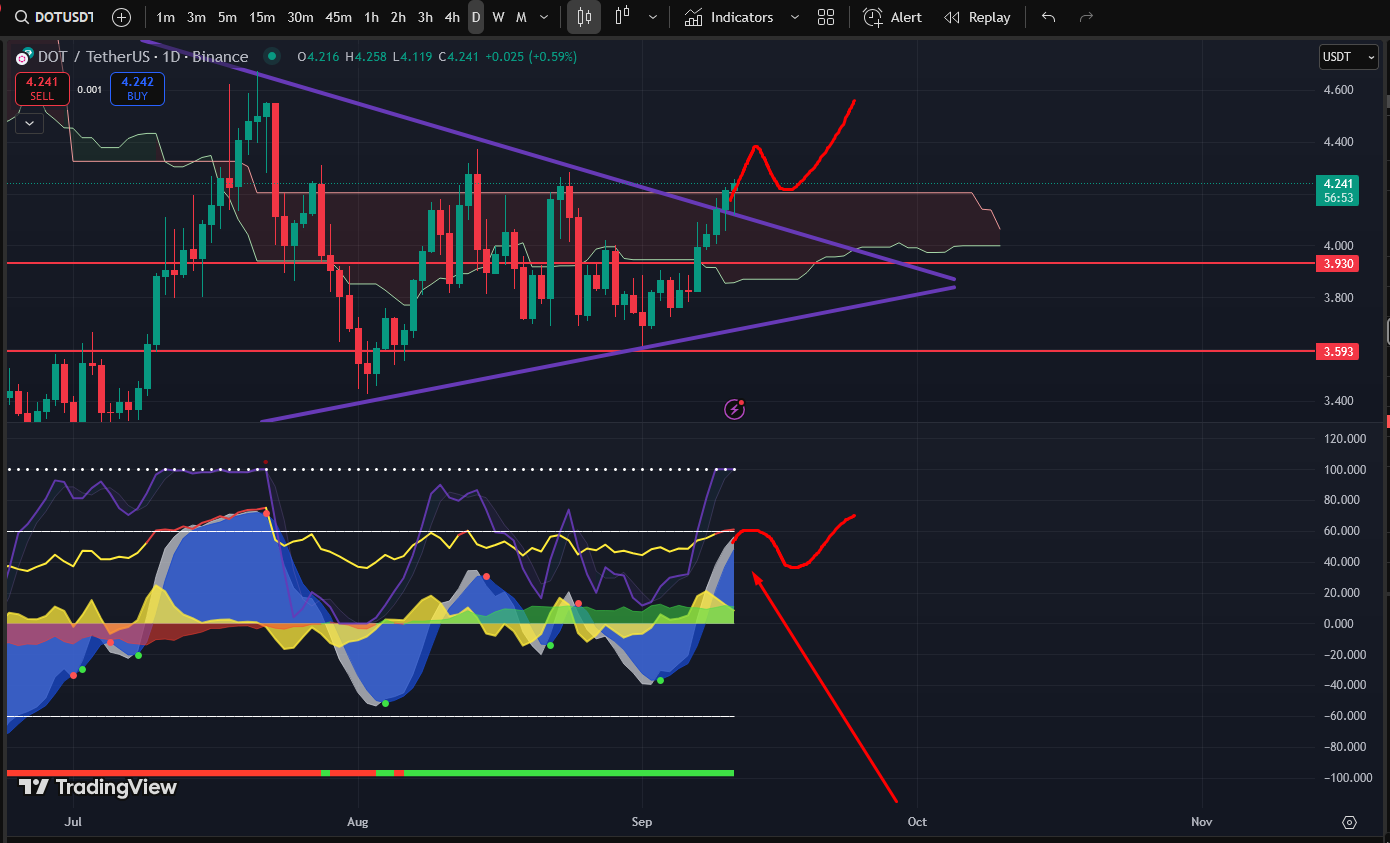Switch to the 1m timeframe
This screenshot has width=1390, height=843.
[166, 17]
